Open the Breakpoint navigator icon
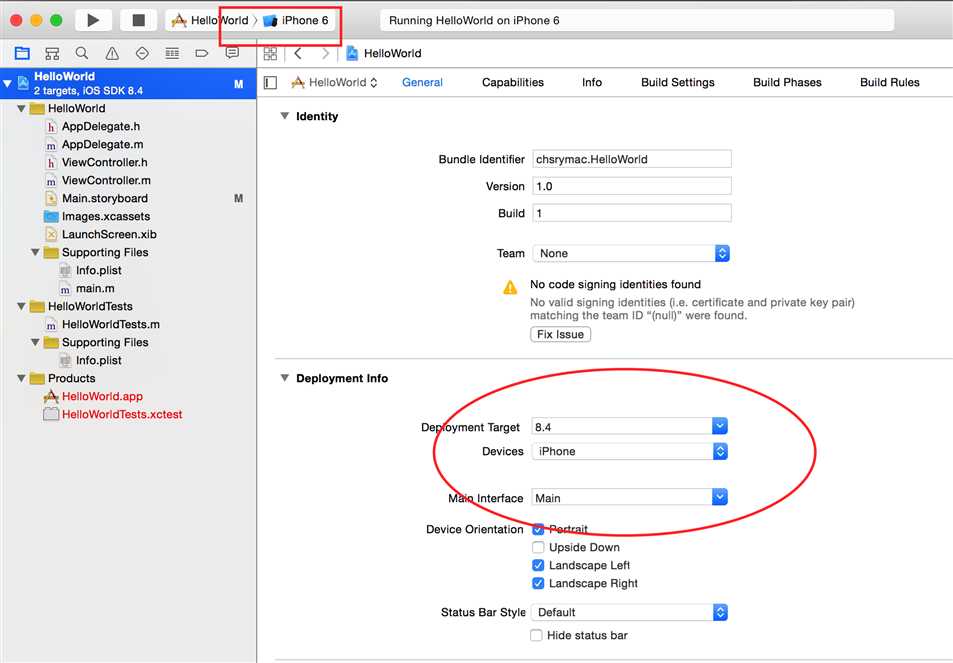The height and width of the screenshot is (663, 953). point(202,53)
